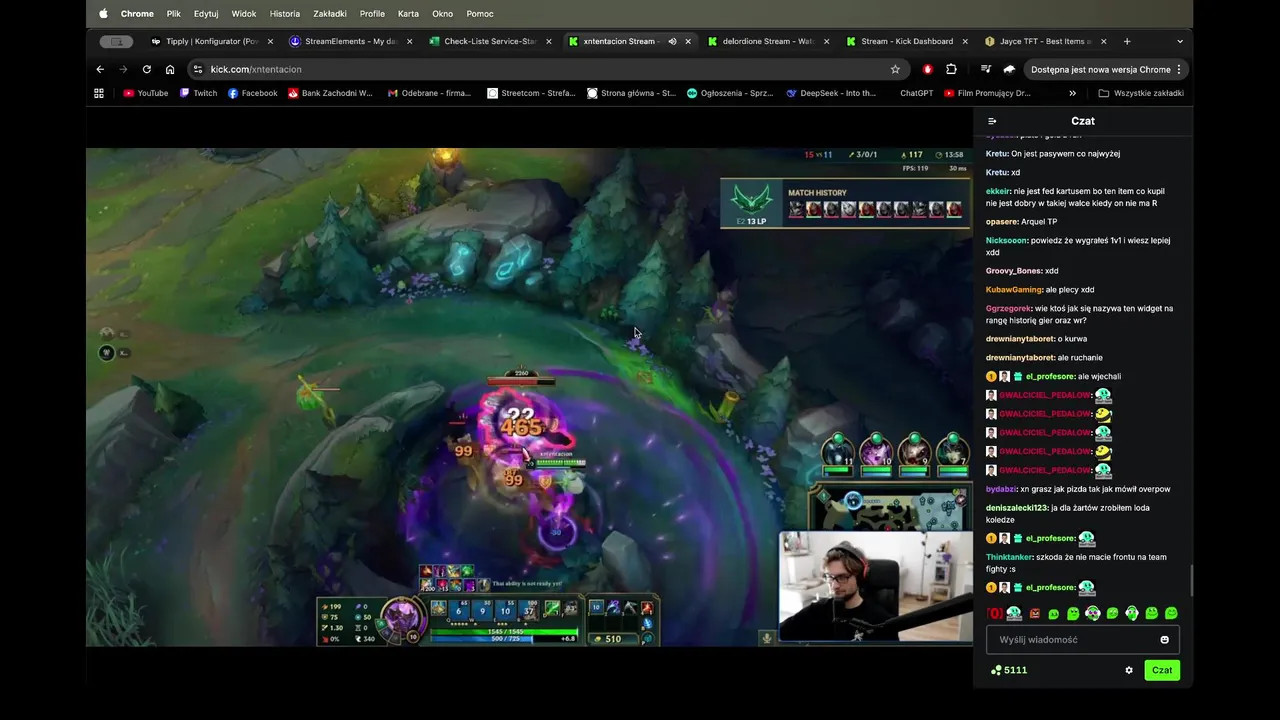Viewport: 1280px width, 720px height.
Task: Click username KubawGaming in chat
Action: coord(1014,290)
